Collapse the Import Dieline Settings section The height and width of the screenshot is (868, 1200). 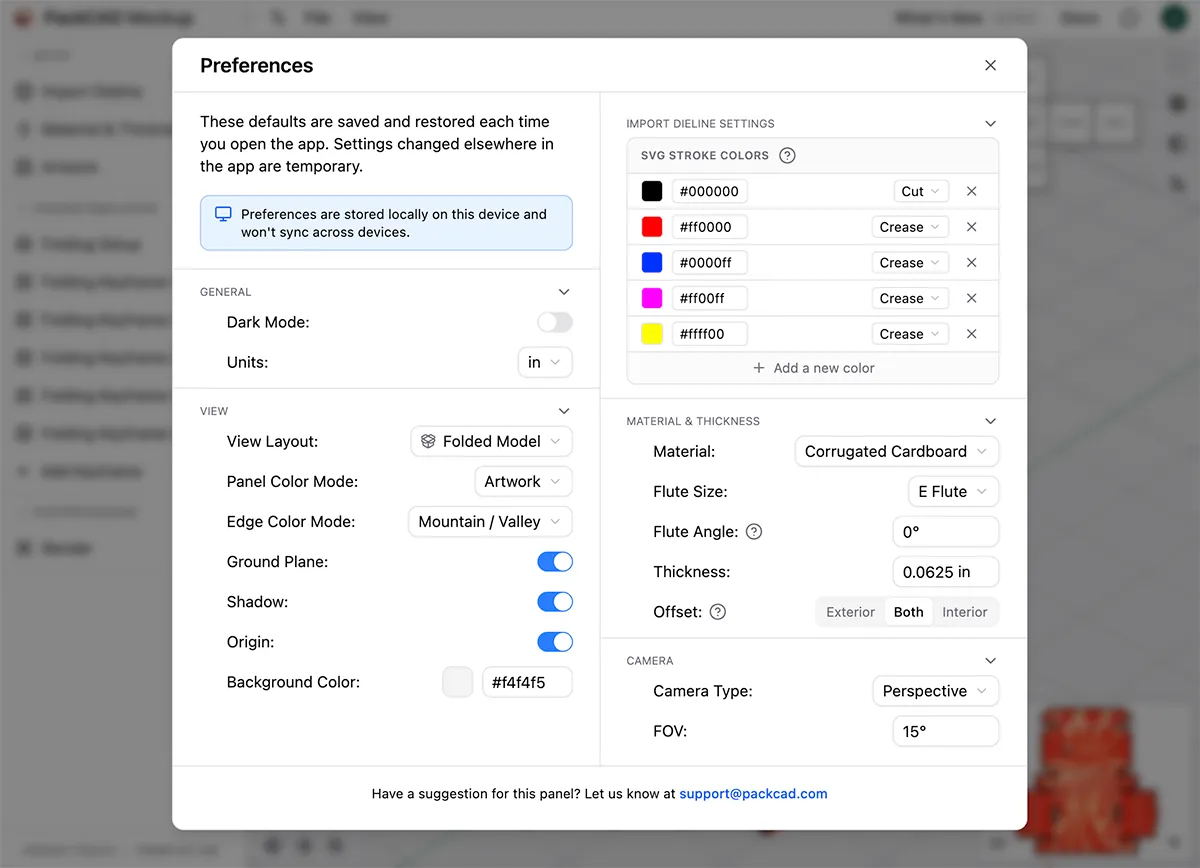coord(990,124)
